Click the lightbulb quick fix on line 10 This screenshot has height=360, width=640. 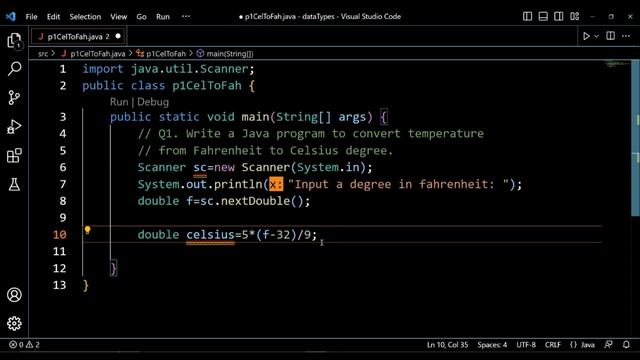87,230
